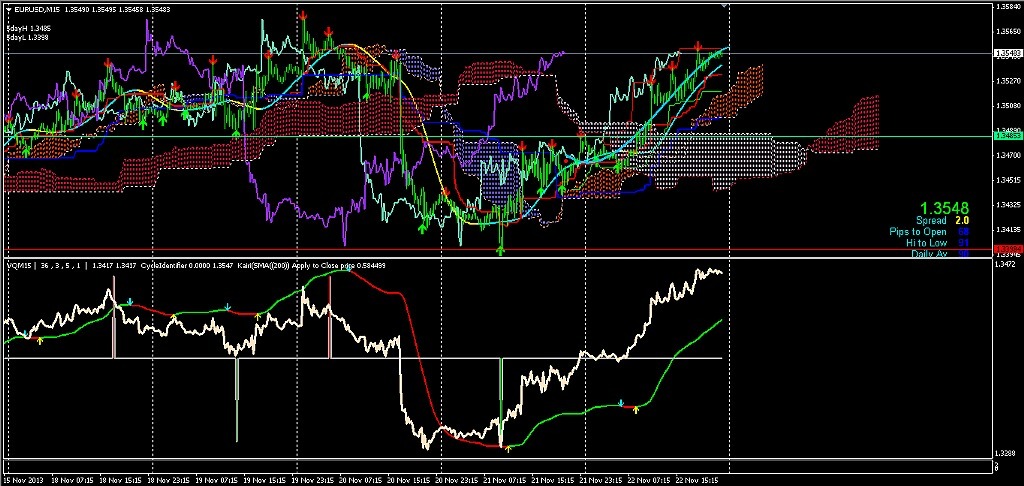The width and height of the screenshot is (1024, 486).
Task: Click 1.34325 on the price scale
Action: [1006, 205]
